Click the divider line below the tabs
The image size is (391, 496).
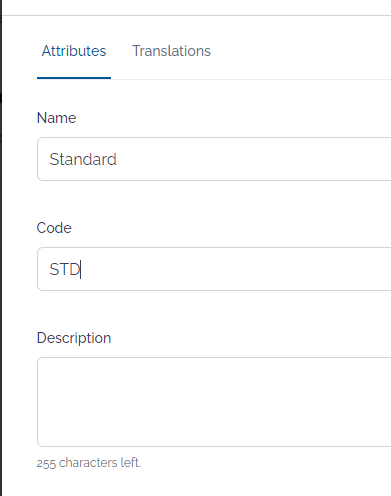click(251, 79)
